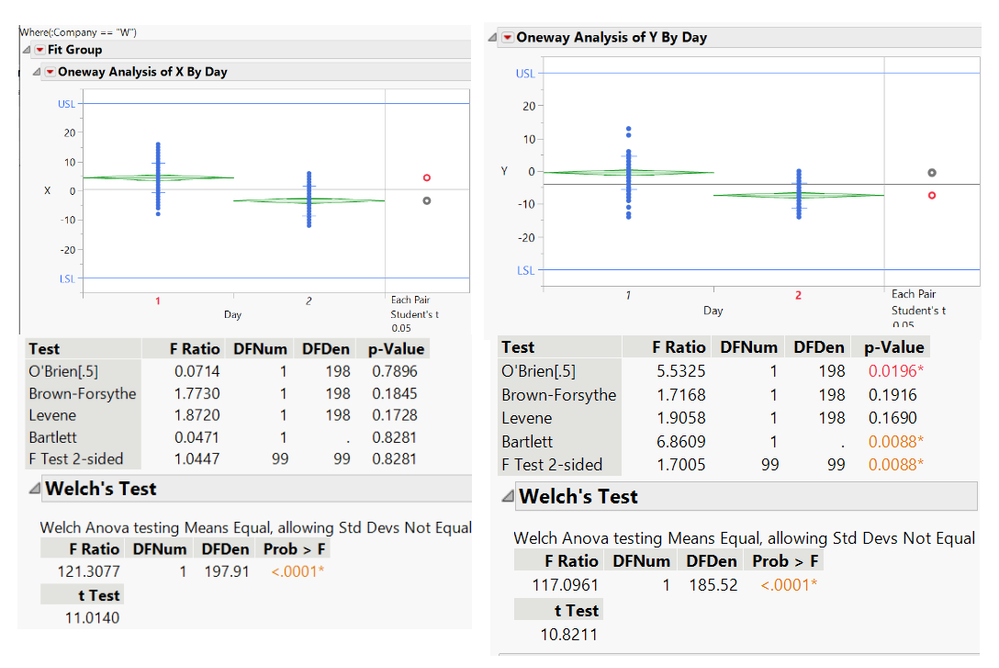Click the Y axis title of right plot
The image size is (999, 668).
coord(505,172)
